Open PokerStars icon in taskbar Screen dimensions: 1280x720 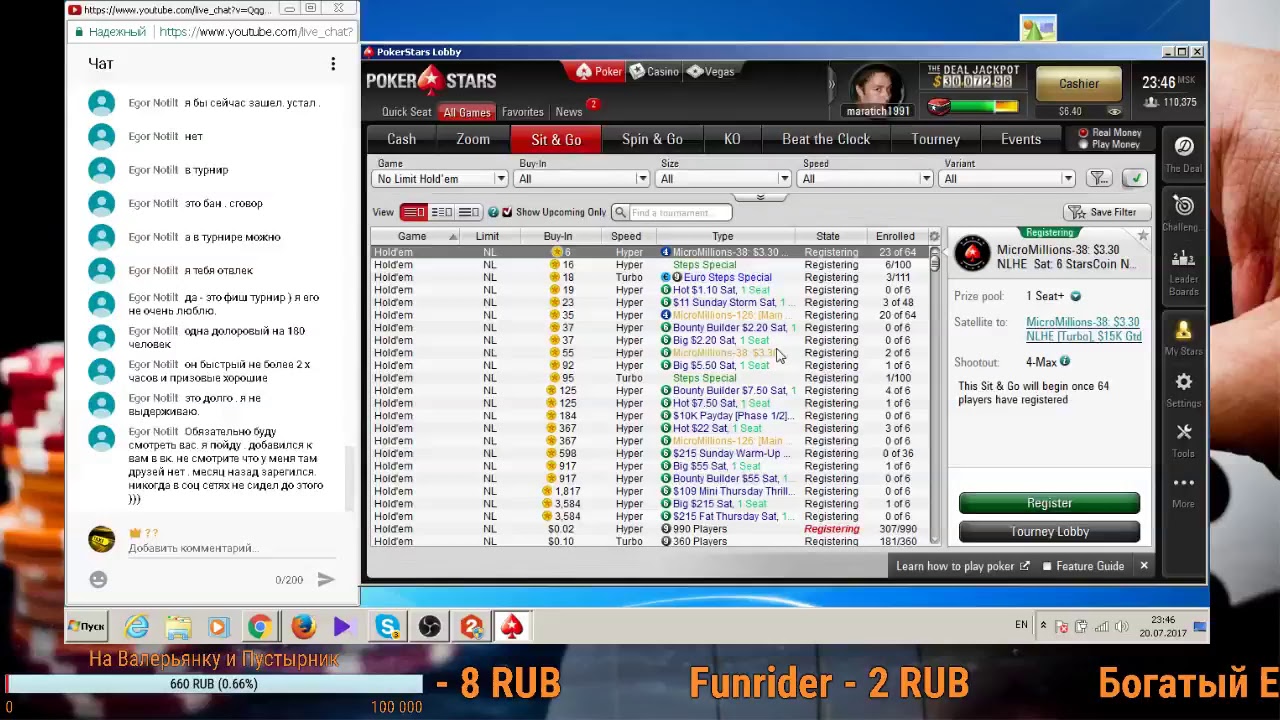pos(511,627)
